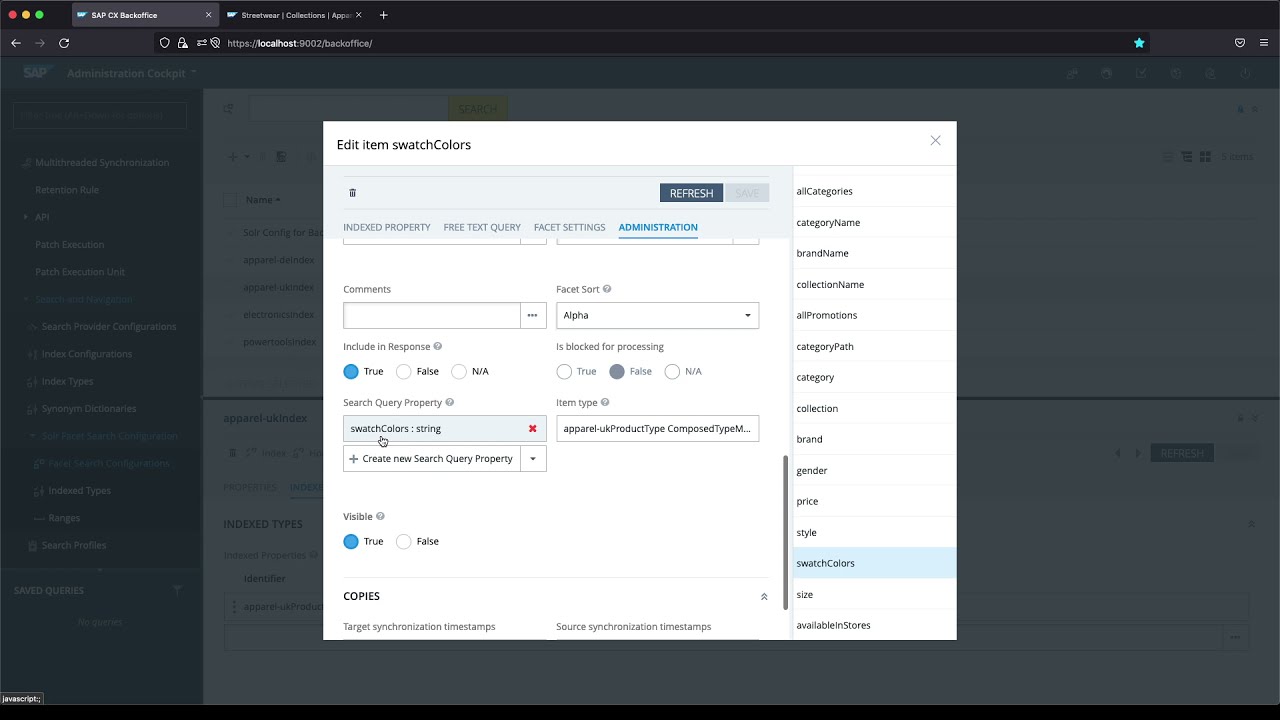Go back in browser history

[x=16, y=43]
